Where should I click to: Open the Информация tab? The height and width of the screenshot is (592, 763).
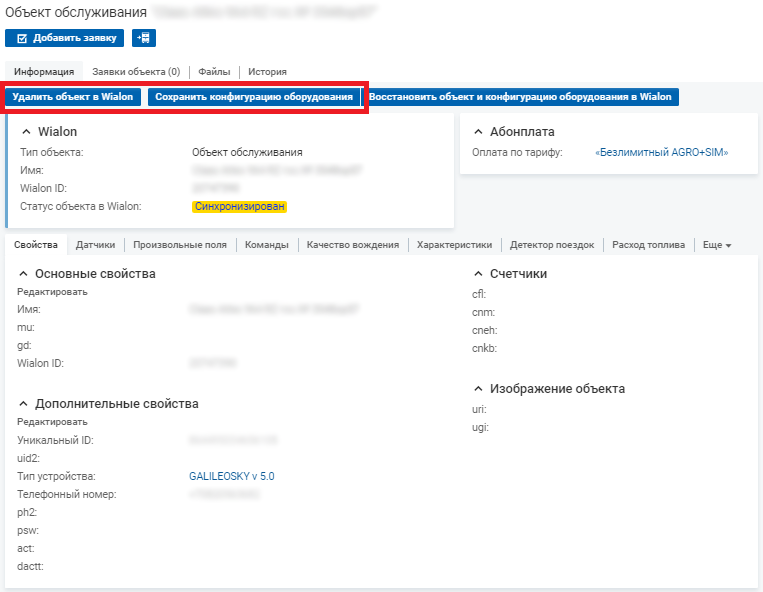tap(44, 72)
